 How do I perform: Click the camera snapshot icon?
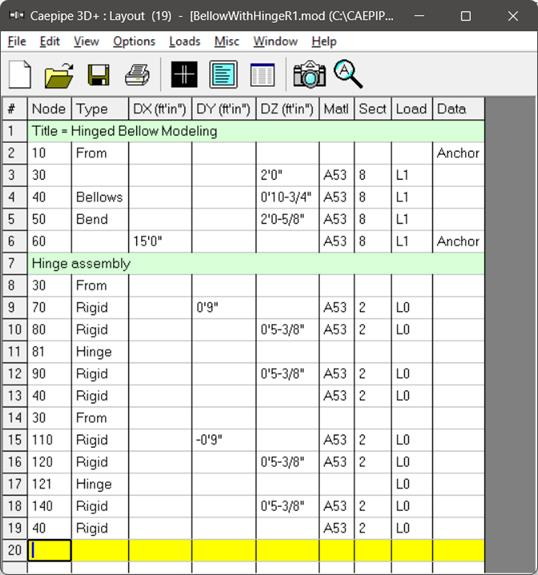(x=310, y=74)
